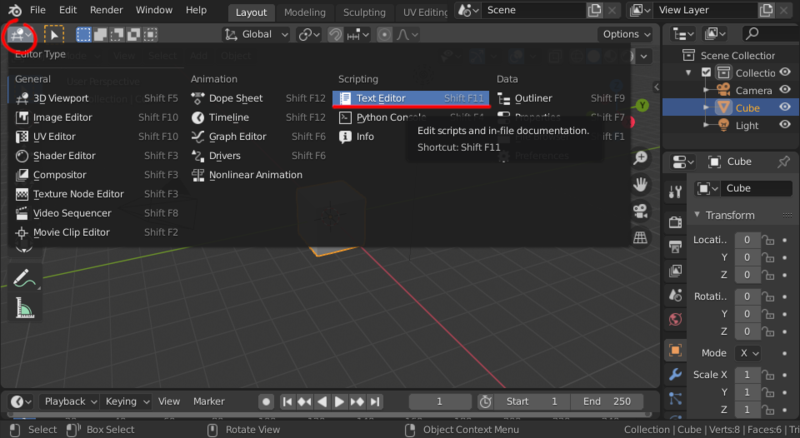Viewport: 800px width, 438px height.
Task: Open the Options dropdown
Action: click(627, 34)
